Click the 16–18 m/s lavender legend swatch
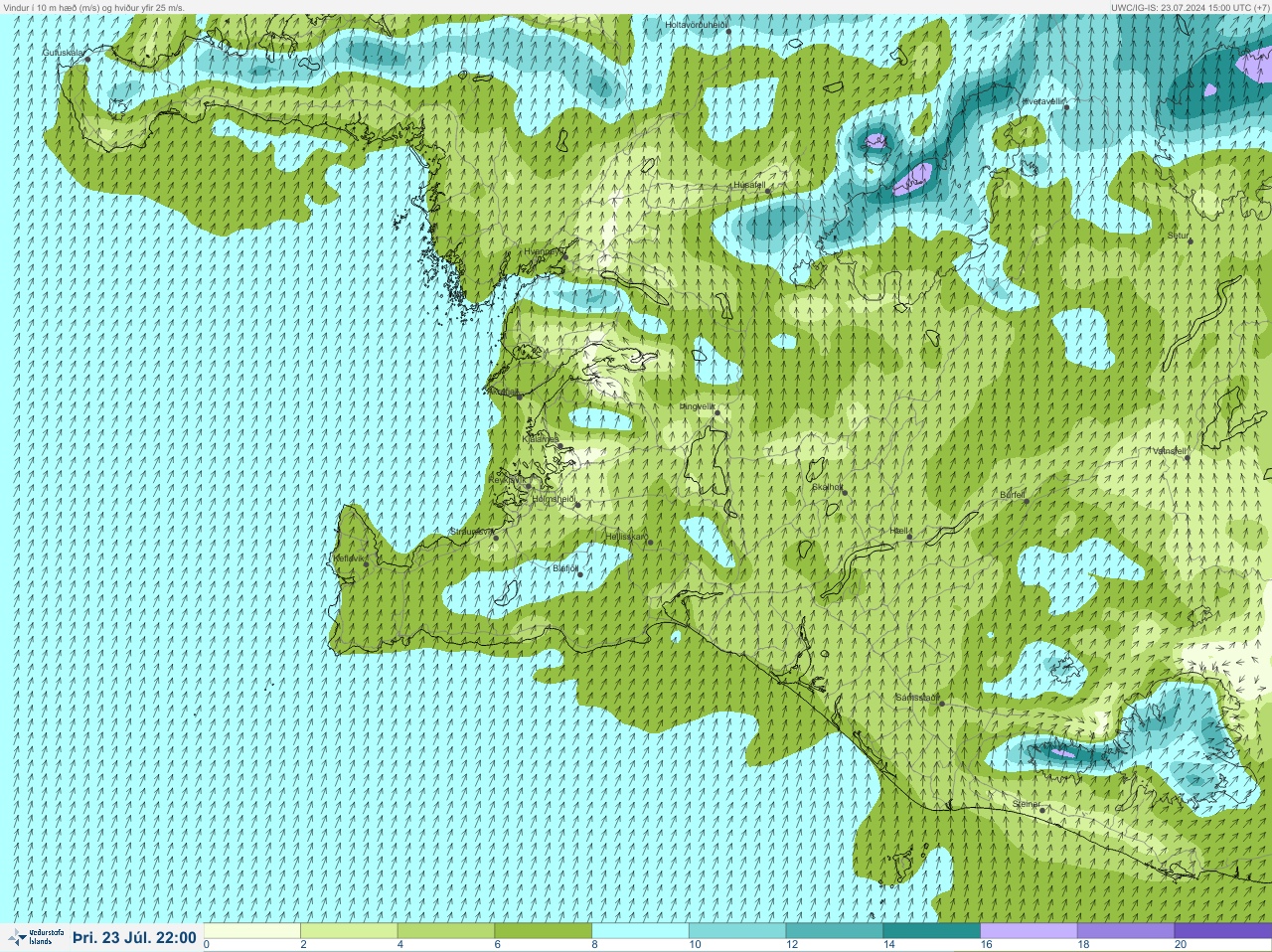The height and width of the screenshot is (952, 1272). pyautogui.click(x=1029, y=931)
